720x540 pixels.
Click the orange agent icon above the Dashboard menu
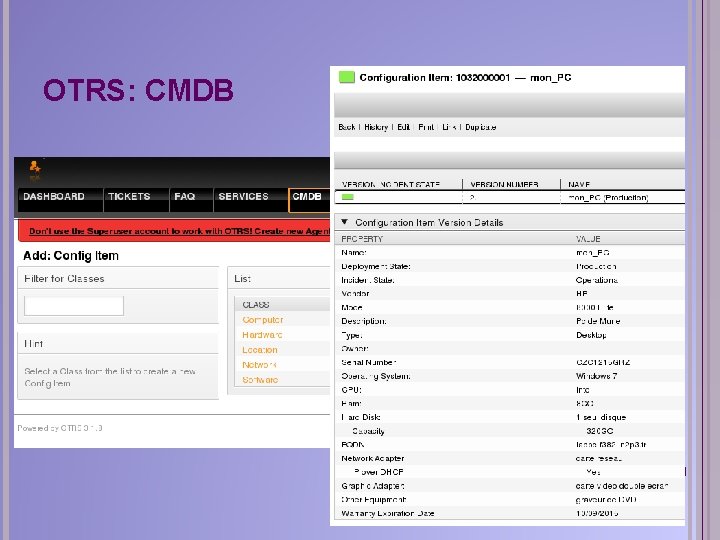(x=35, y=167)
